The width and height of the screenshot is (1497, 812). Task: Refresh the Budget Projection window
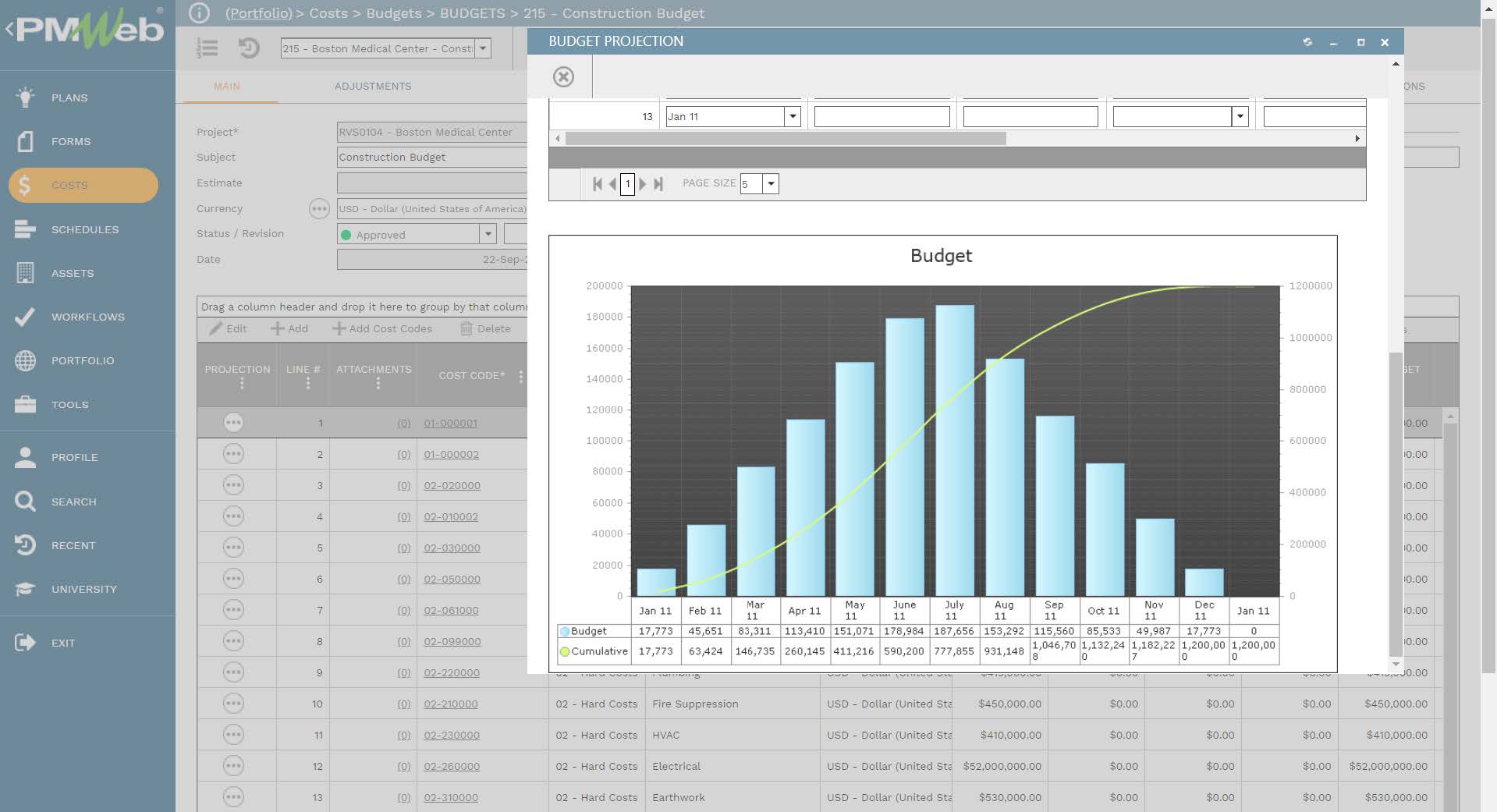pos(1309,43)
